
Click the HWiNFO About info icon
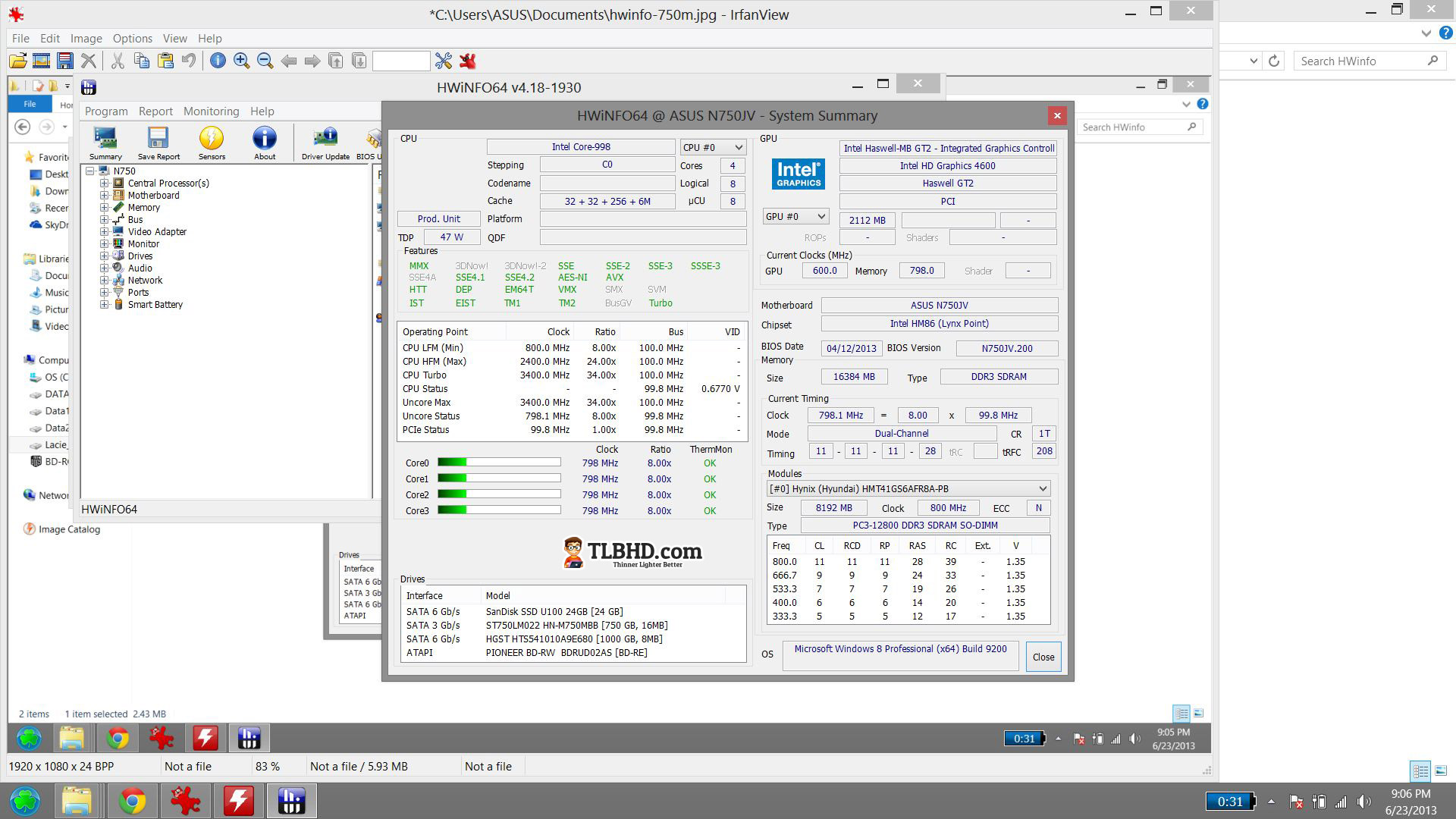(x=265, y=143)
